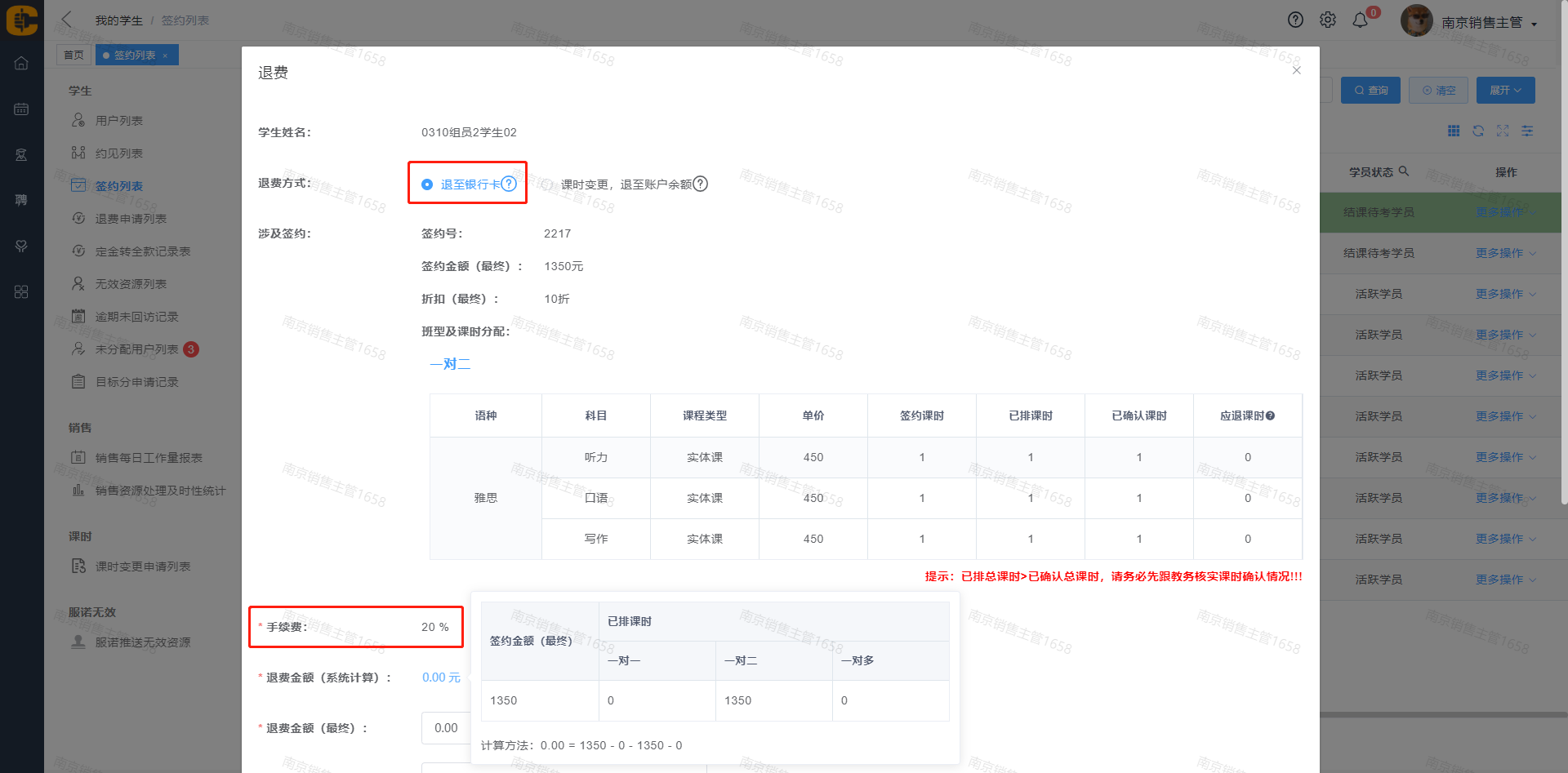1568x773 pixels.
Task: Expand the 展开 filter dropdown button
Action: (1505, 91)
